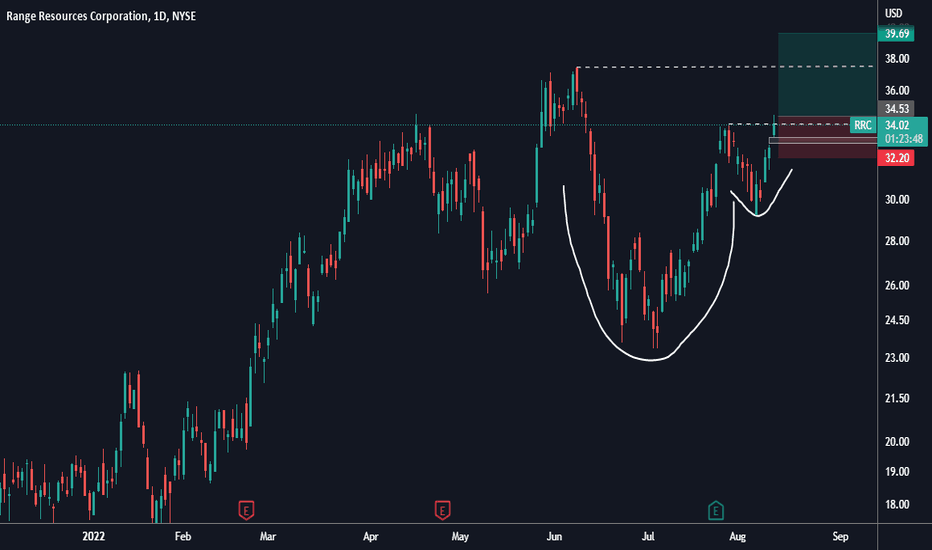Screen dimensions: 932x550
Task: Click the Jul time axis label
Action: point(648,536)
